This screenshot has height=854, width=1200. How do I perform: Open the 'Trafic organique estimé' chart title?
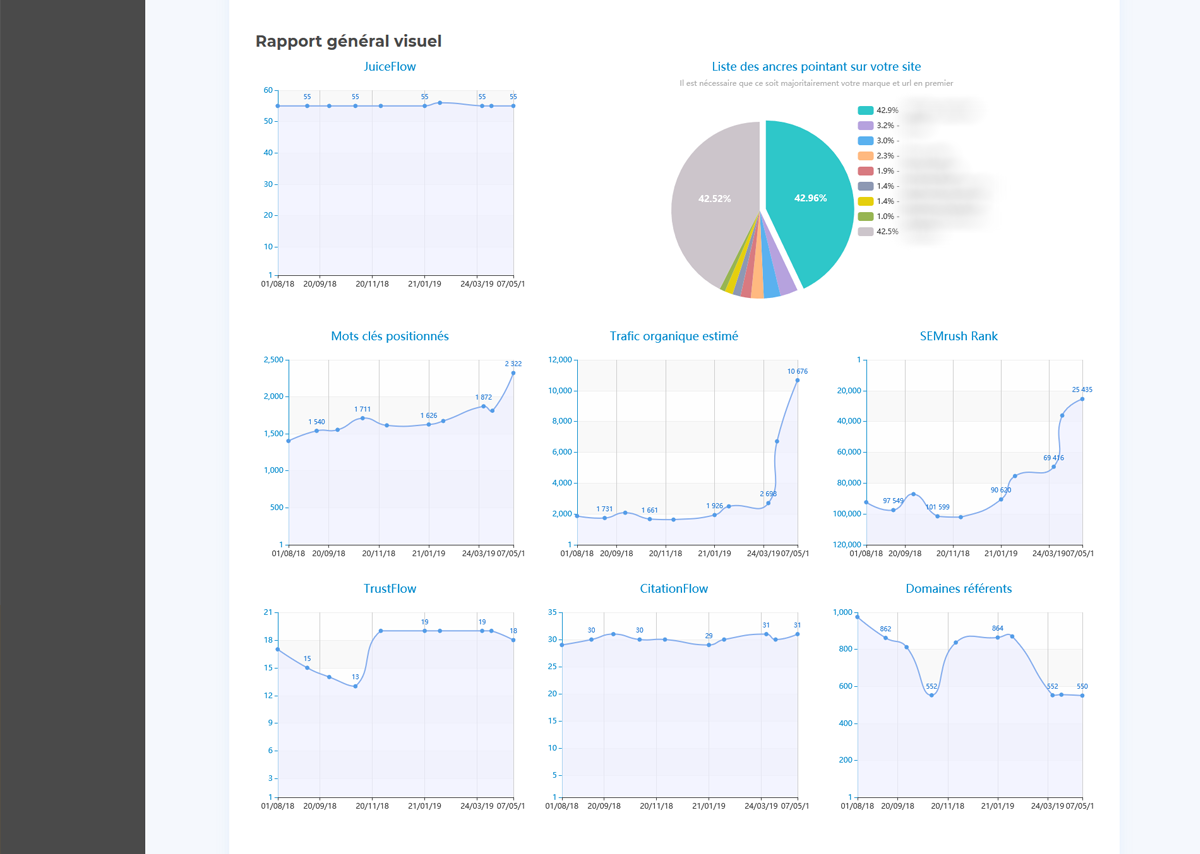(674, 337)
